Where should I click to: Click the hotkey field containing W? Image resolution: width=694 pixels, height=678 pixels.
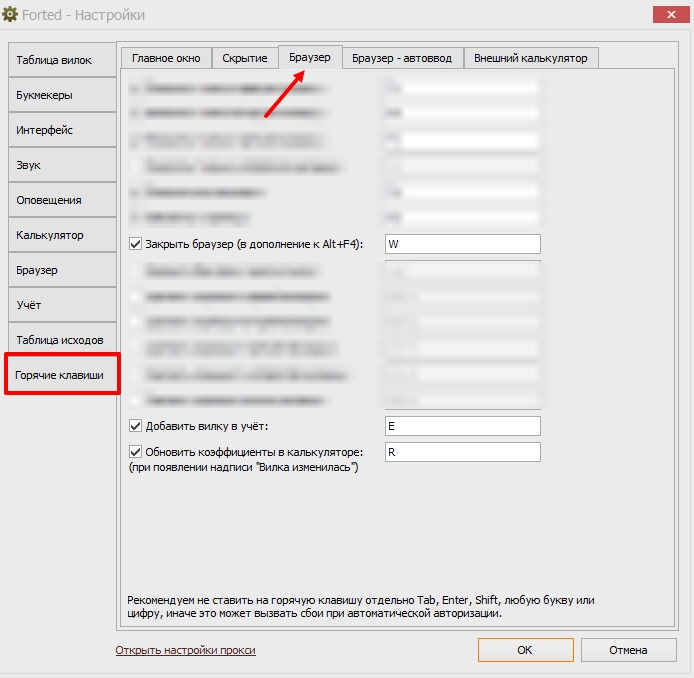pyautogui.click(x=463, y=244)
